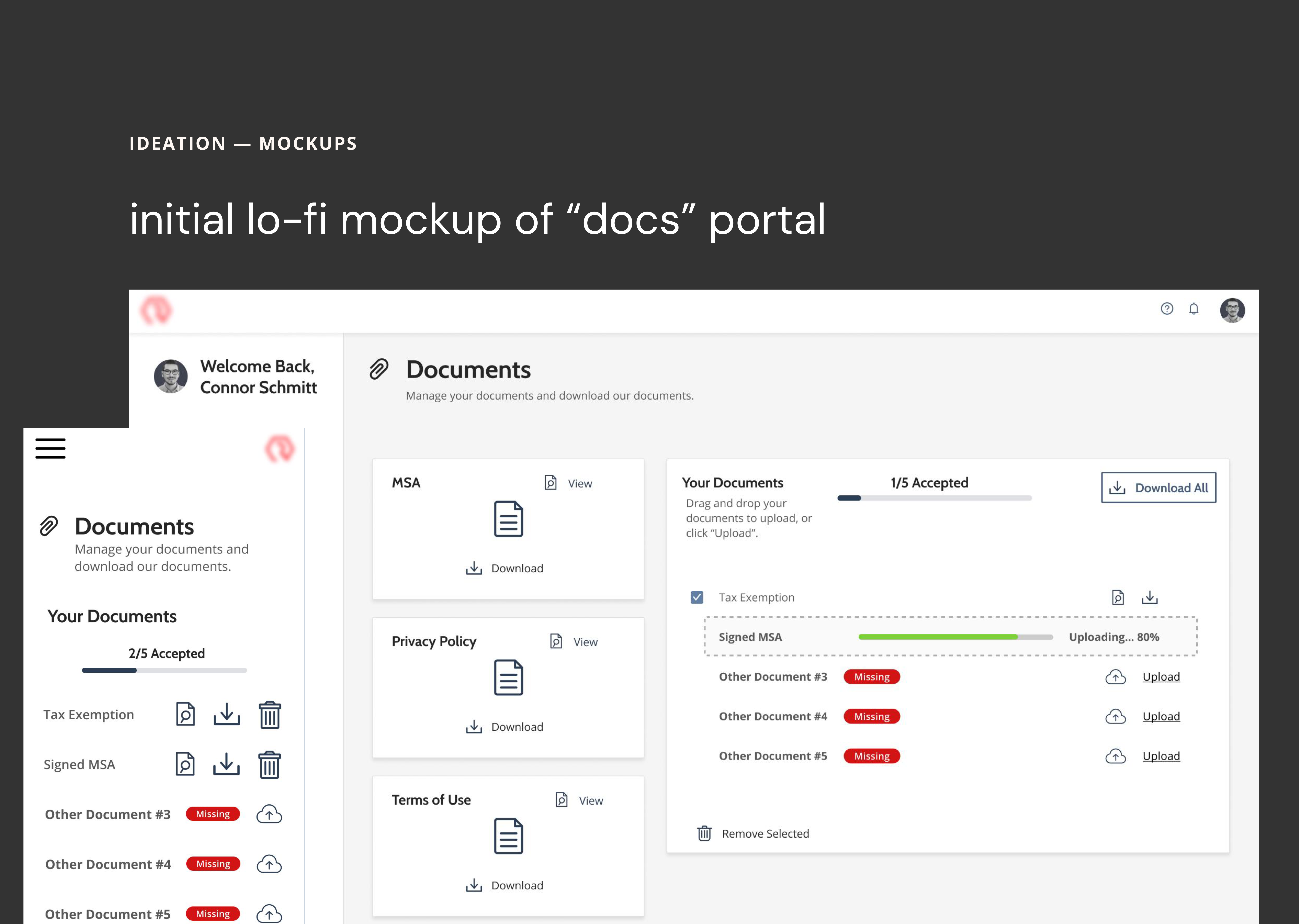Click the Signed MSA uploading row label
The image size is (1299, 924).
click(750, 637)
